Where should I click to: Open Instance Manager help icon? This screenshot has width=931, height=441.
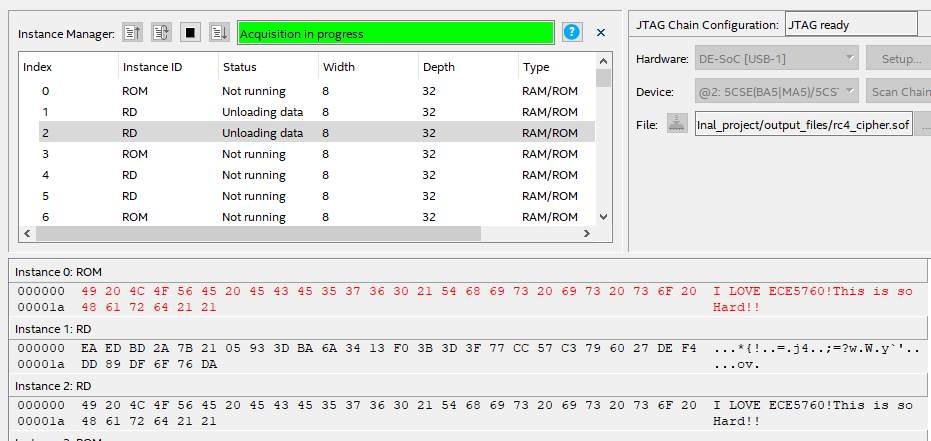click(571, 33)
